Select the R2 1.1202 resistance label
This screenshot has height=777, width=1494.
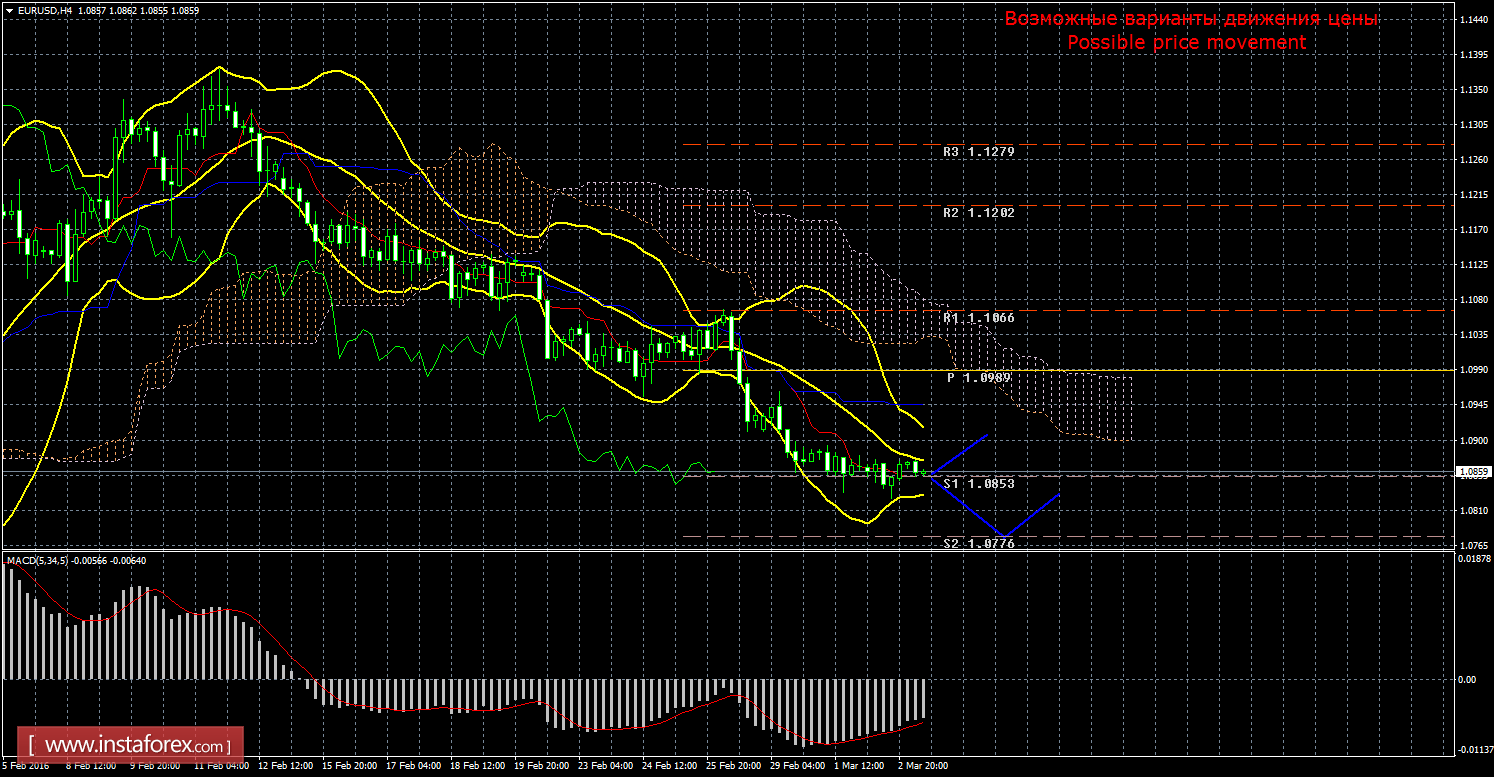pos(978,213)
